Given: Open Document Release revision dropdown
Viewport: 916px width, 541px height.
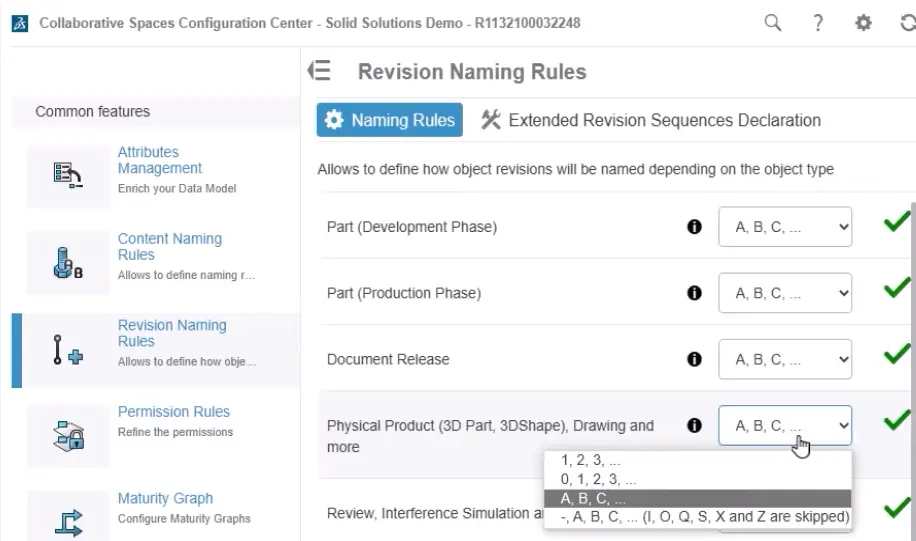Looking at the screenshot, I should coord(785,359).
